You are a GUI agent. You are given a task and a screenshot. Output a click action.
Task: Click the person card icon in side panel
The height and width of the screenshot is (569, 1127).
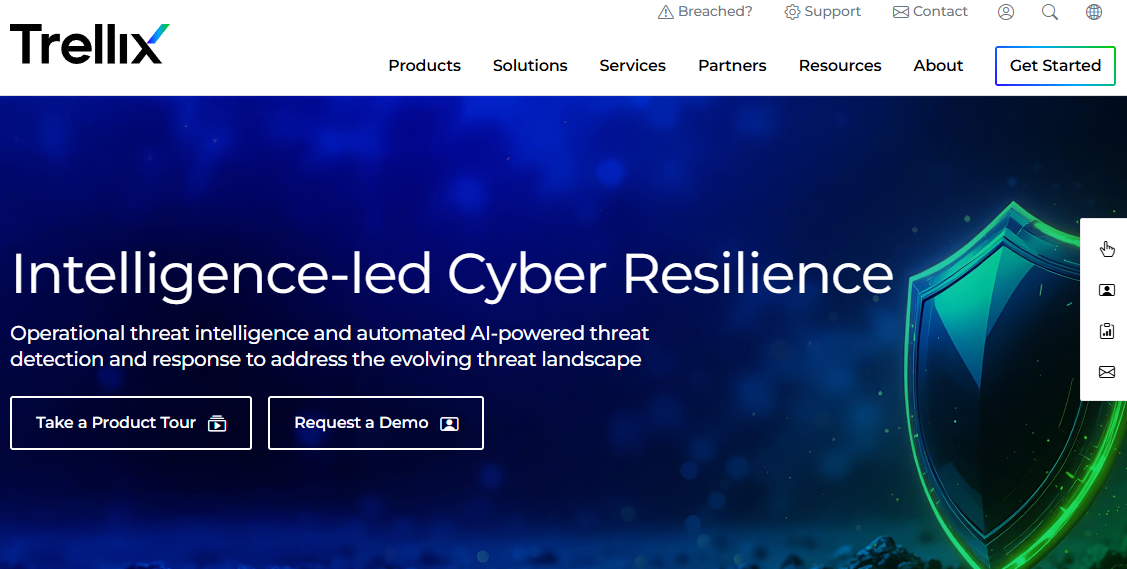(1107, 290)
